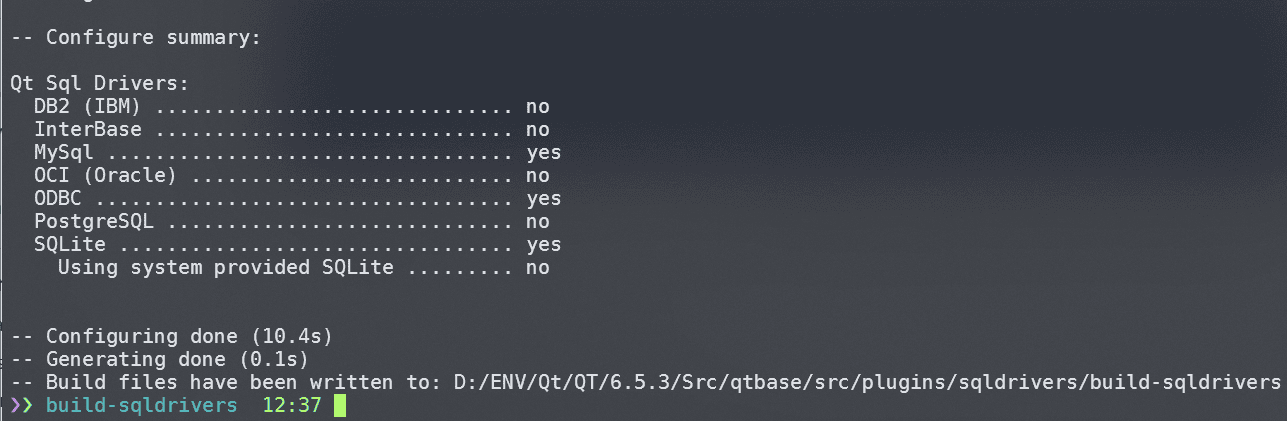Click the PostgreSQL driver entry

click(93, 222)
